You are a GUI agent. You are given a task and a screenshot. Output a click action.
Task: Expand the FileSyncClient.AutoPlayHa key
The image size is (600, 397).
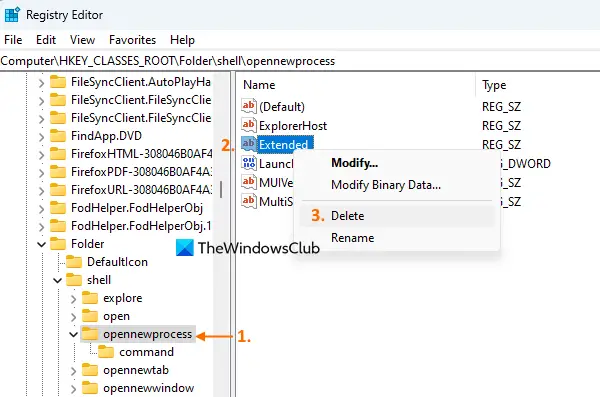point(41,83)
